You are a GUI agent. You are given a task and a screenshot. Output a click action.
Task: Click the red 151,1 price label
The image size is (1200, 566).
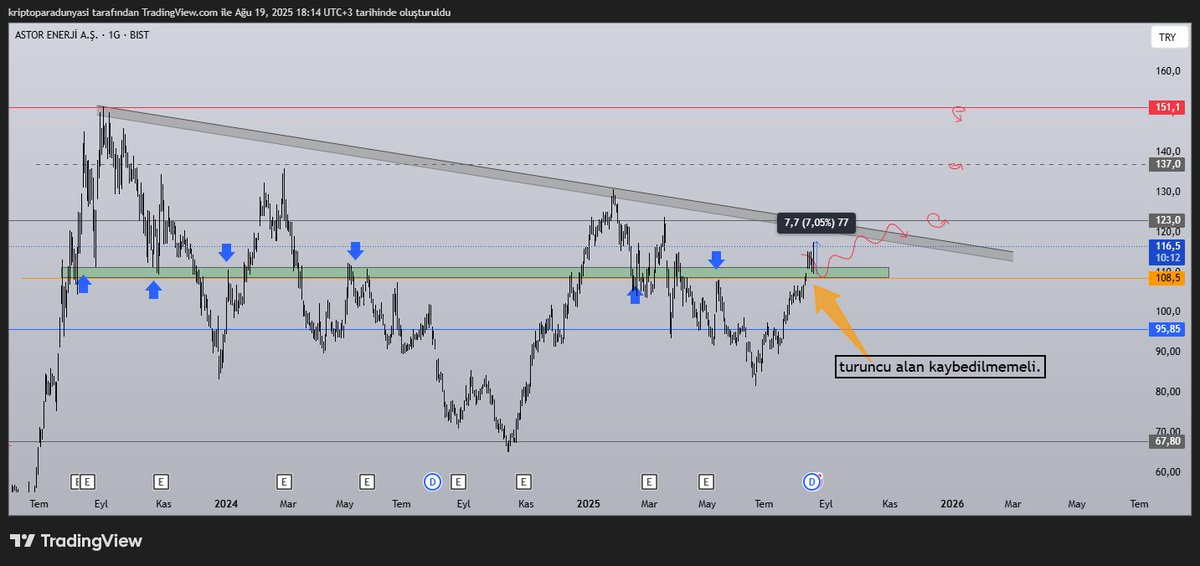click(x=1167, y=107)
